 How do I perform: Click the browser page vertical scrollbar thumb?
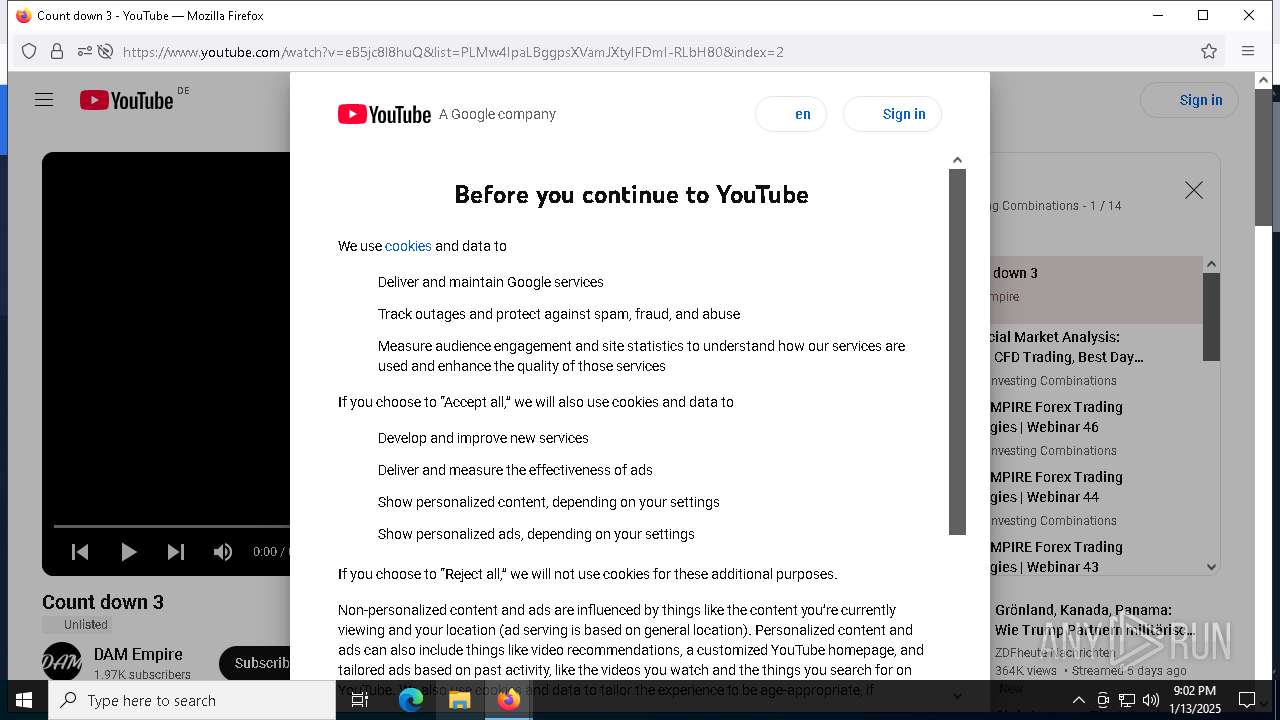pyautogui.click(x=1264, y=156)
